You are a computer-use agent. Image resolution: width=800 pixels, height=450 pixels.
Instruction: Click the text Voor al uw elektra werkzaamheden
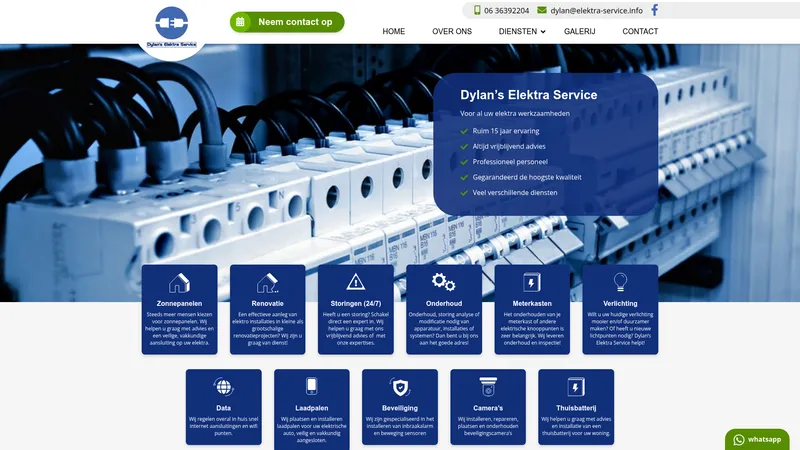[515, 114]
